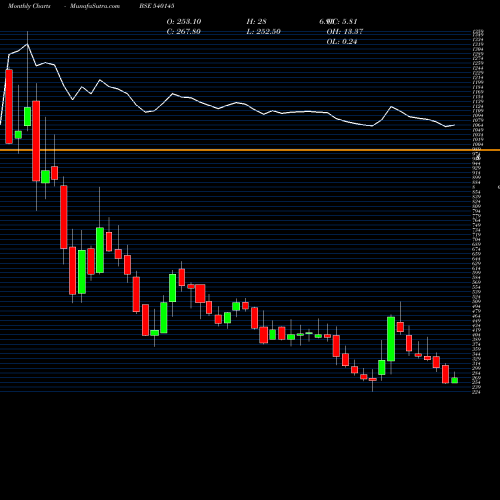500x500 pixels.
Task: Select the close value "C: 267.80"
Action: click(183, 32)
